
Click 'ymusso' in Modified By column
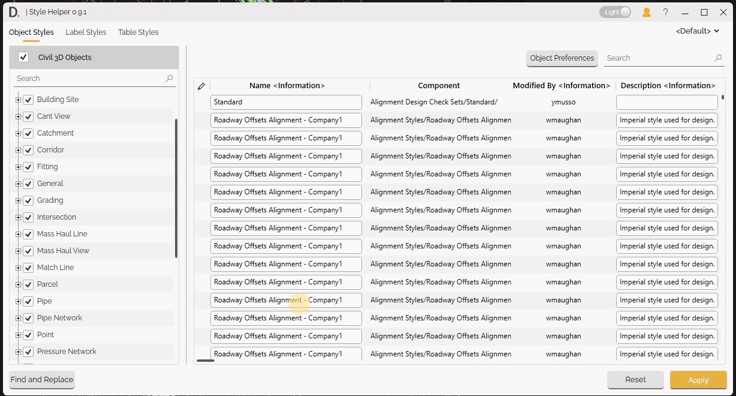[x=563, y=102]
